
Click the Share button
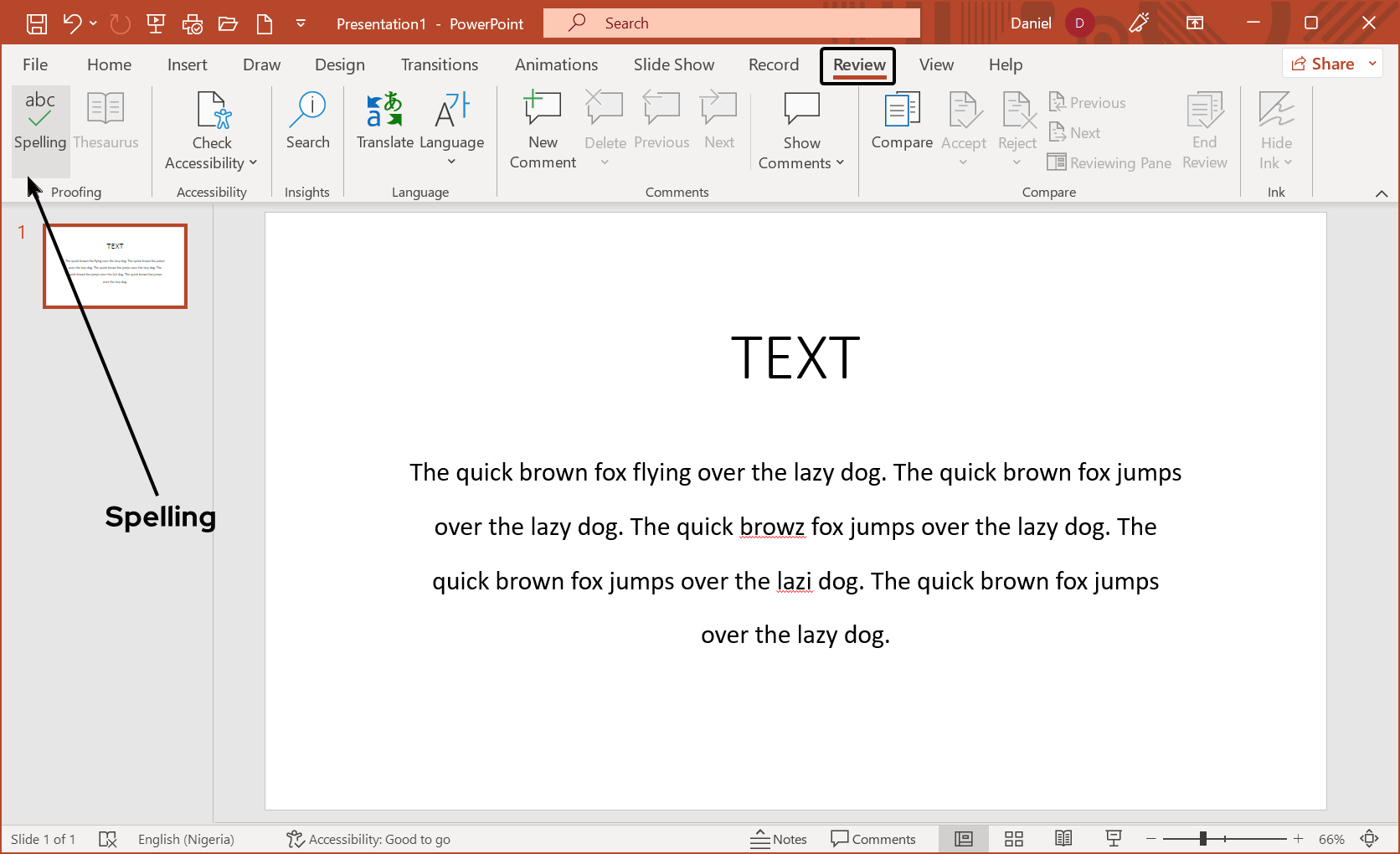coord(1328,63)
